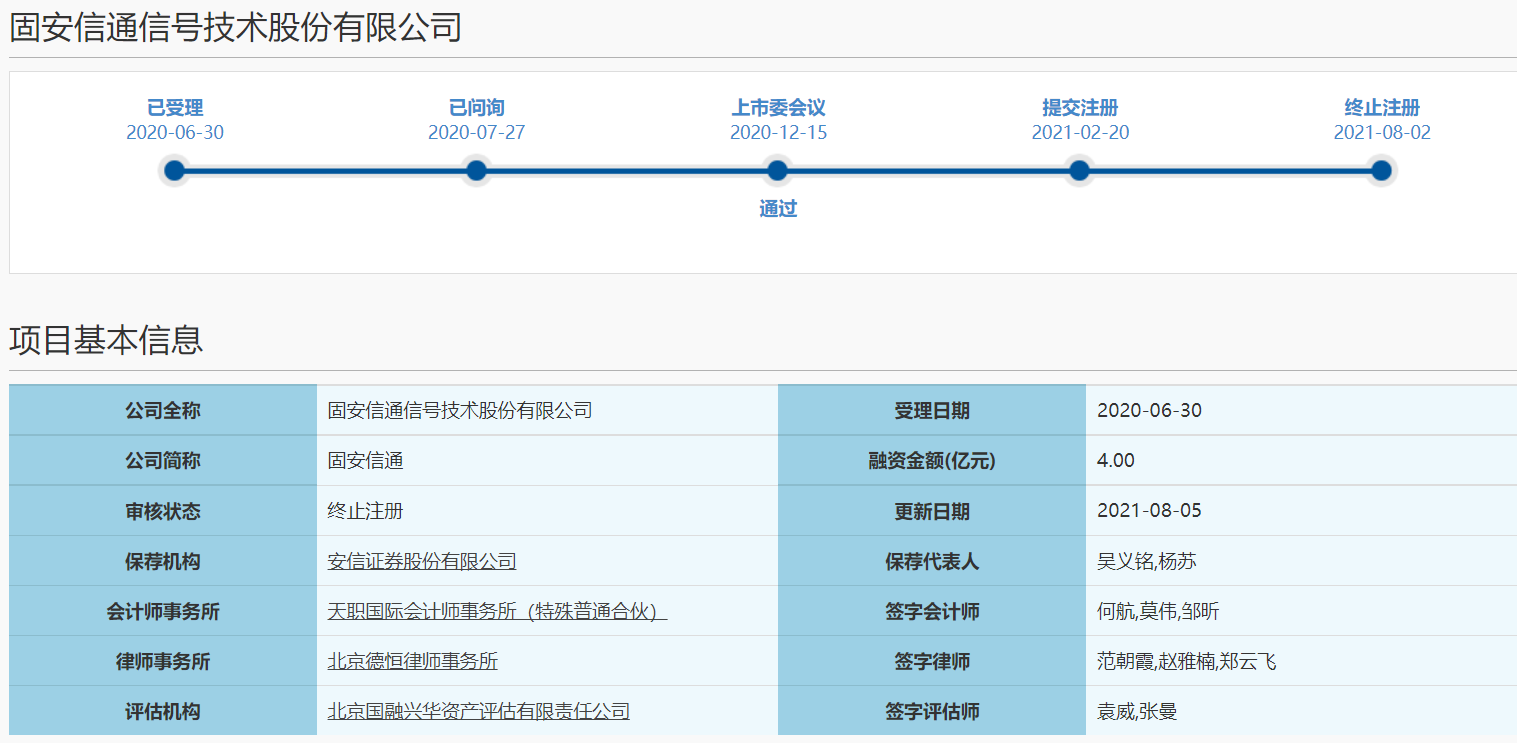This screenshot has width=1517, height=743.
Task: Click the 终止注册 timeline dot
Action: pyautogui.click(x=1382, y=171)
